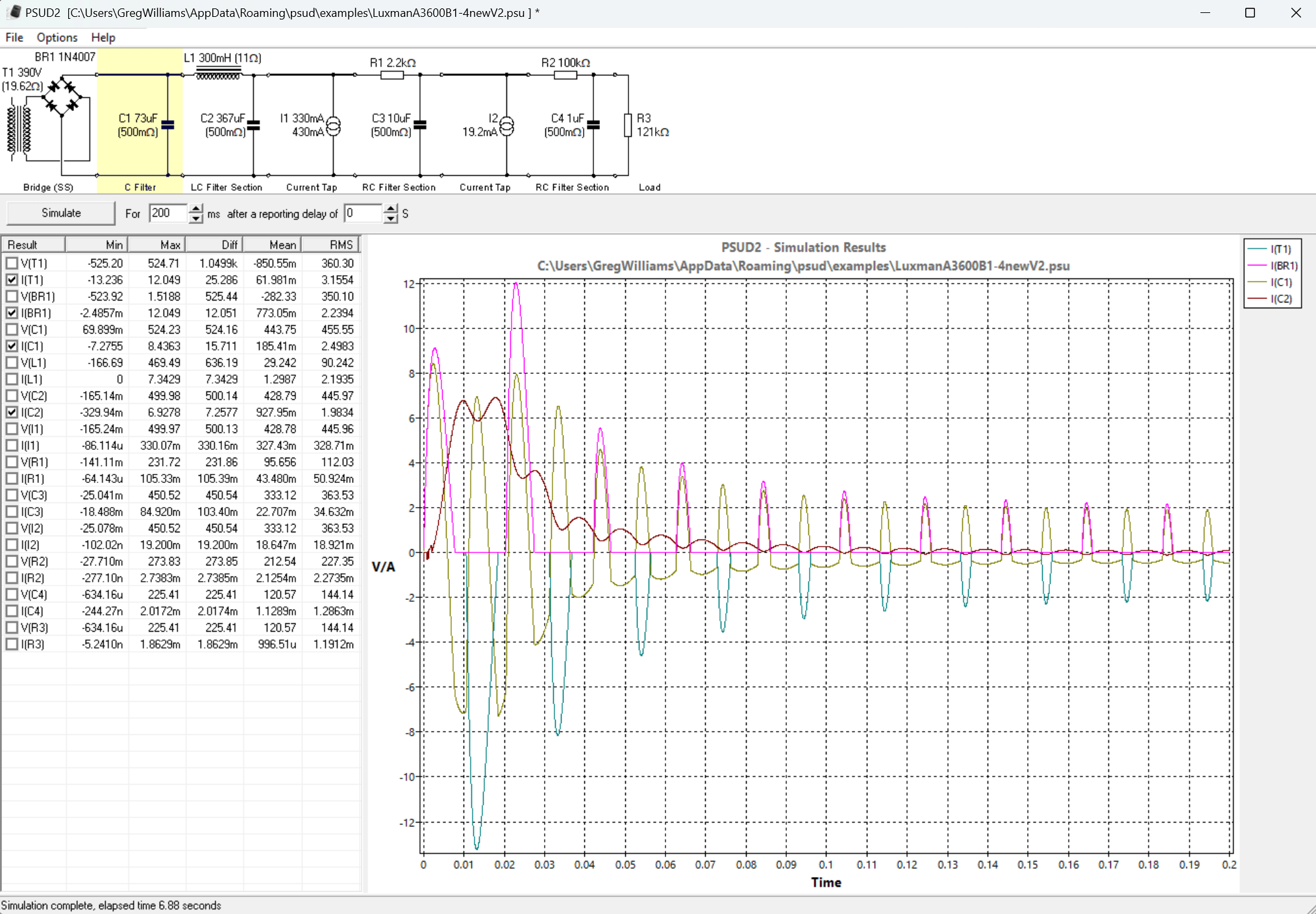Click the C3 10uF capacitor symbol
The image size is (1316, 914).
coord(420,125)
